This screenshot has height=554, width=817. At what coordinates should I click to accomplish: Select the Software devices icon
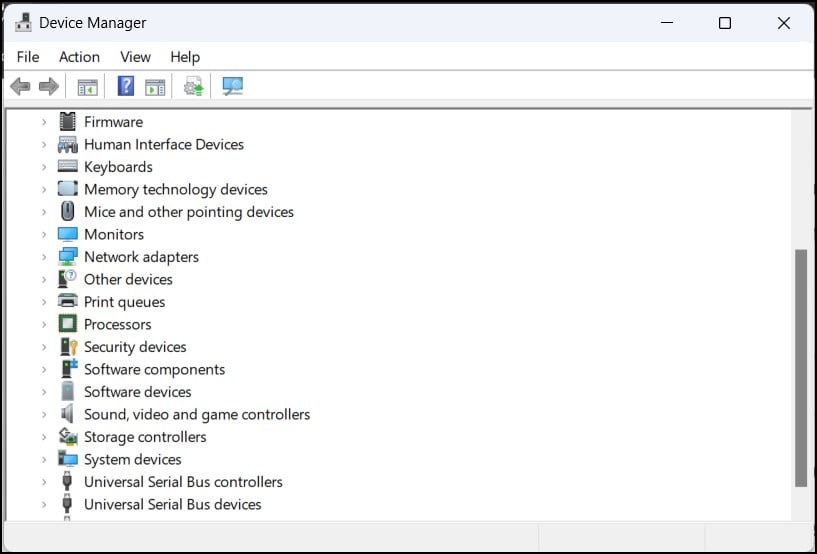67,391
